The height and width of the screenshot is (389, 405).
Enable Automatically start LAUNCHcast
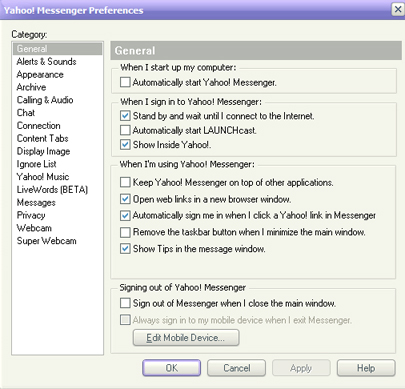pos(125,130)
